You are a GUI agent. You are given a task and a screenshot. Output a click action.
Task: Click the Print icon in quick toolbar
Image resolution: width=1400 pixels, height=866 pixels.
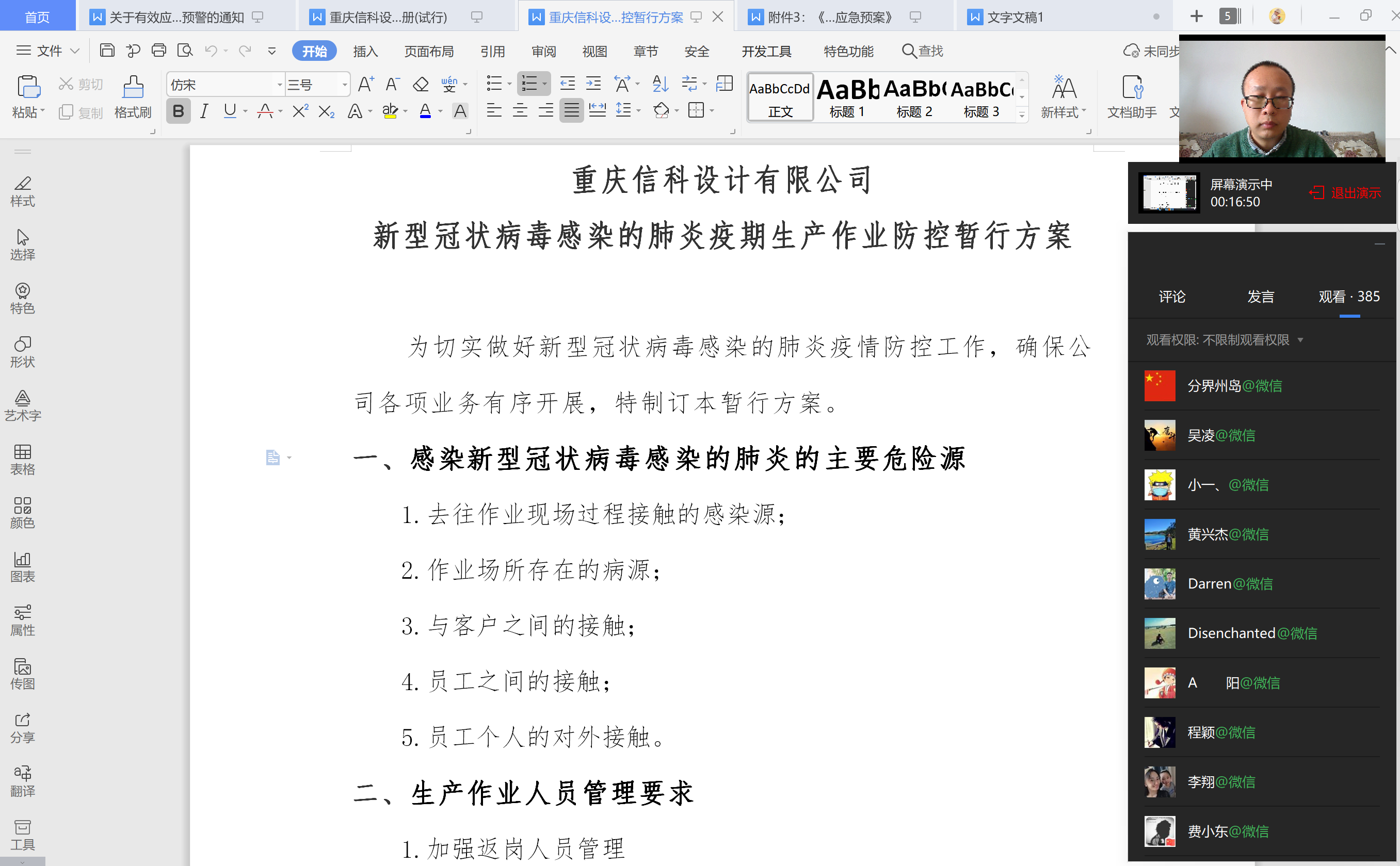click(x=159, y=51)
